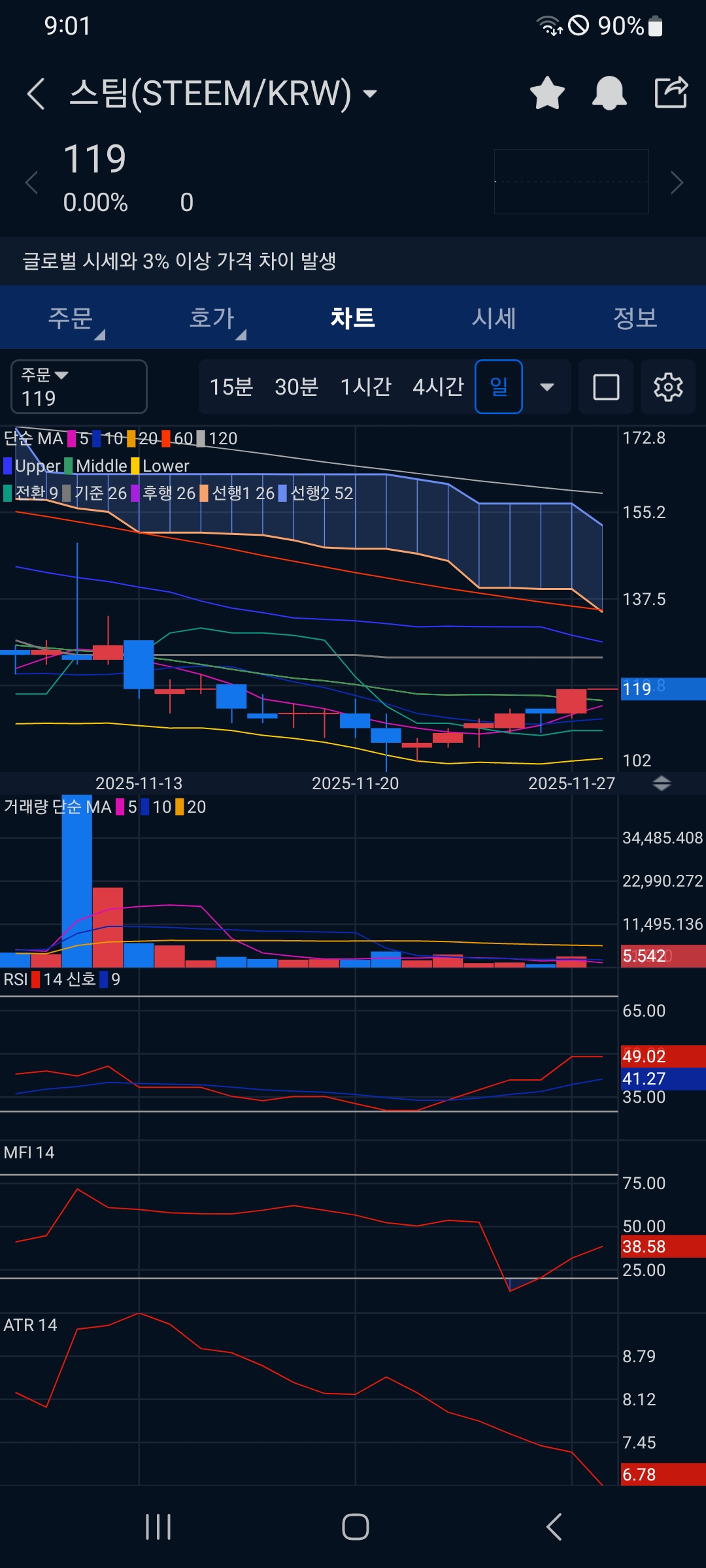Toggle fullscreen chart square icon
The width and height of the screenshot is (706, 1568).
[x=606, y=387]
